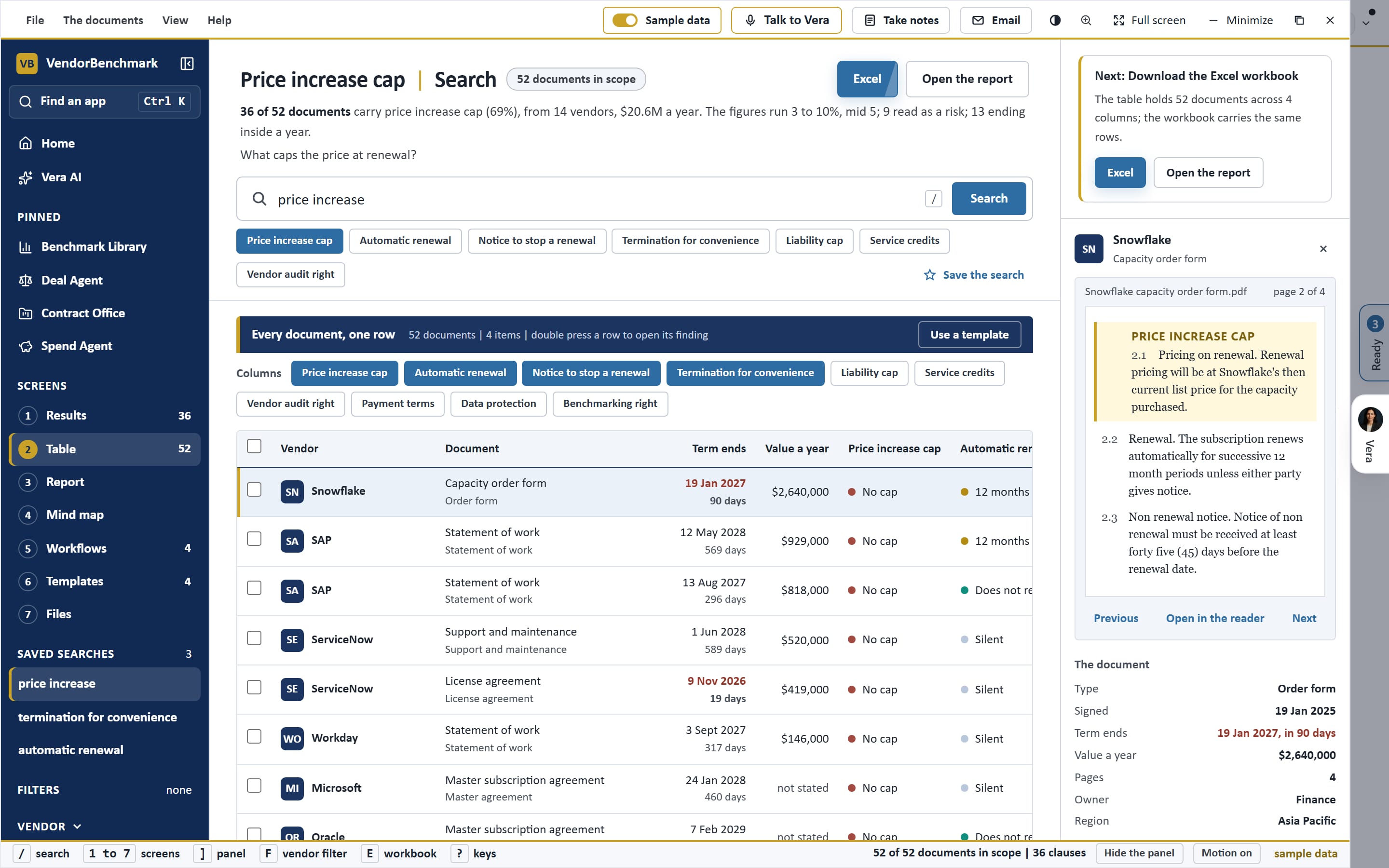Collapse the sidebar with the panel icon

coord(187,63)
